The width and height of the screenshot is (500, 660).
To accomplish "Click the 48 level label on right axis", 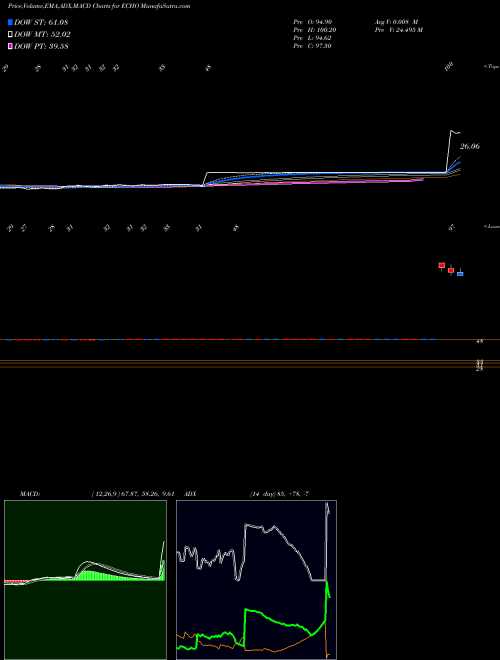I will [479, 342].
